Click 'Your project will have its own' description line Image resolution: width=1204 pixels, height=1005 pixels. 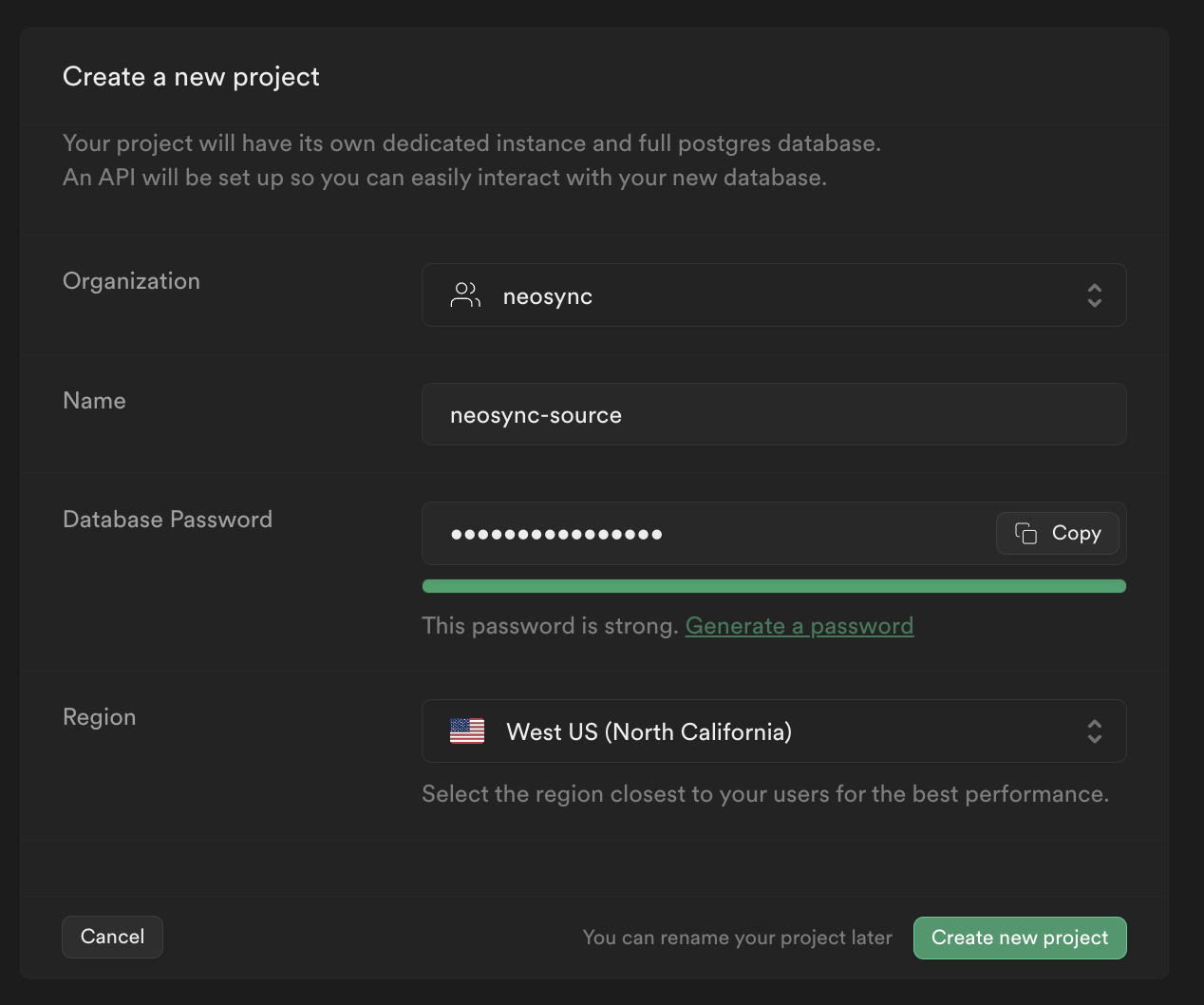click(472, 143)
